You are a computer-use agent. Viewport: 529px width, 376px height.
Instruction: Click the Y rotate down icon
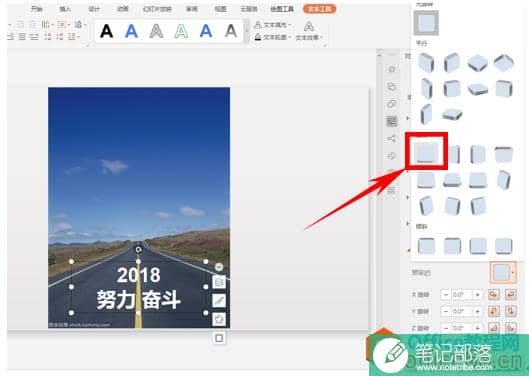(511, 311)
